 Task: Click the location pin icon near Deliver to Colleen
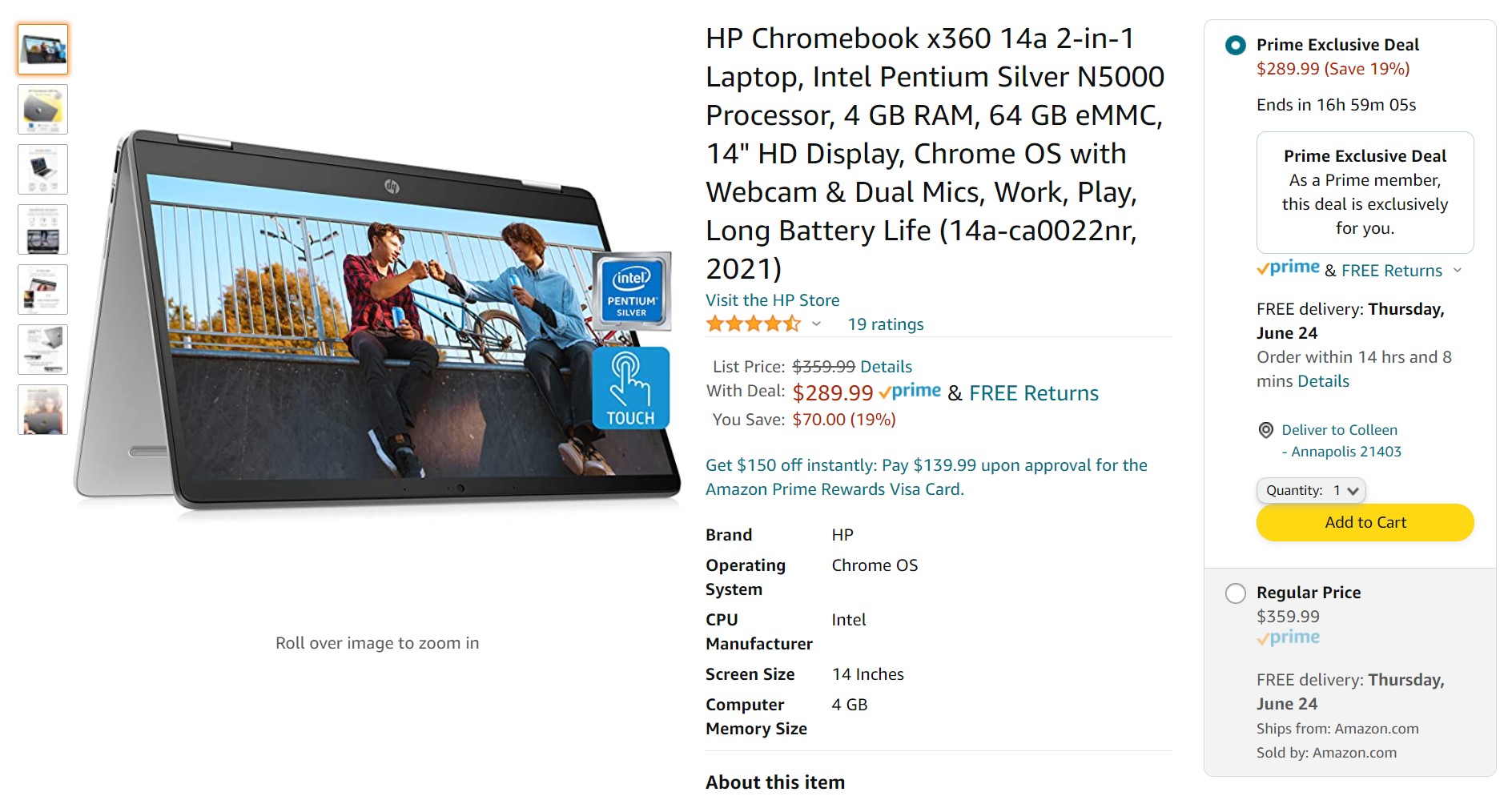pos(1265,430)
